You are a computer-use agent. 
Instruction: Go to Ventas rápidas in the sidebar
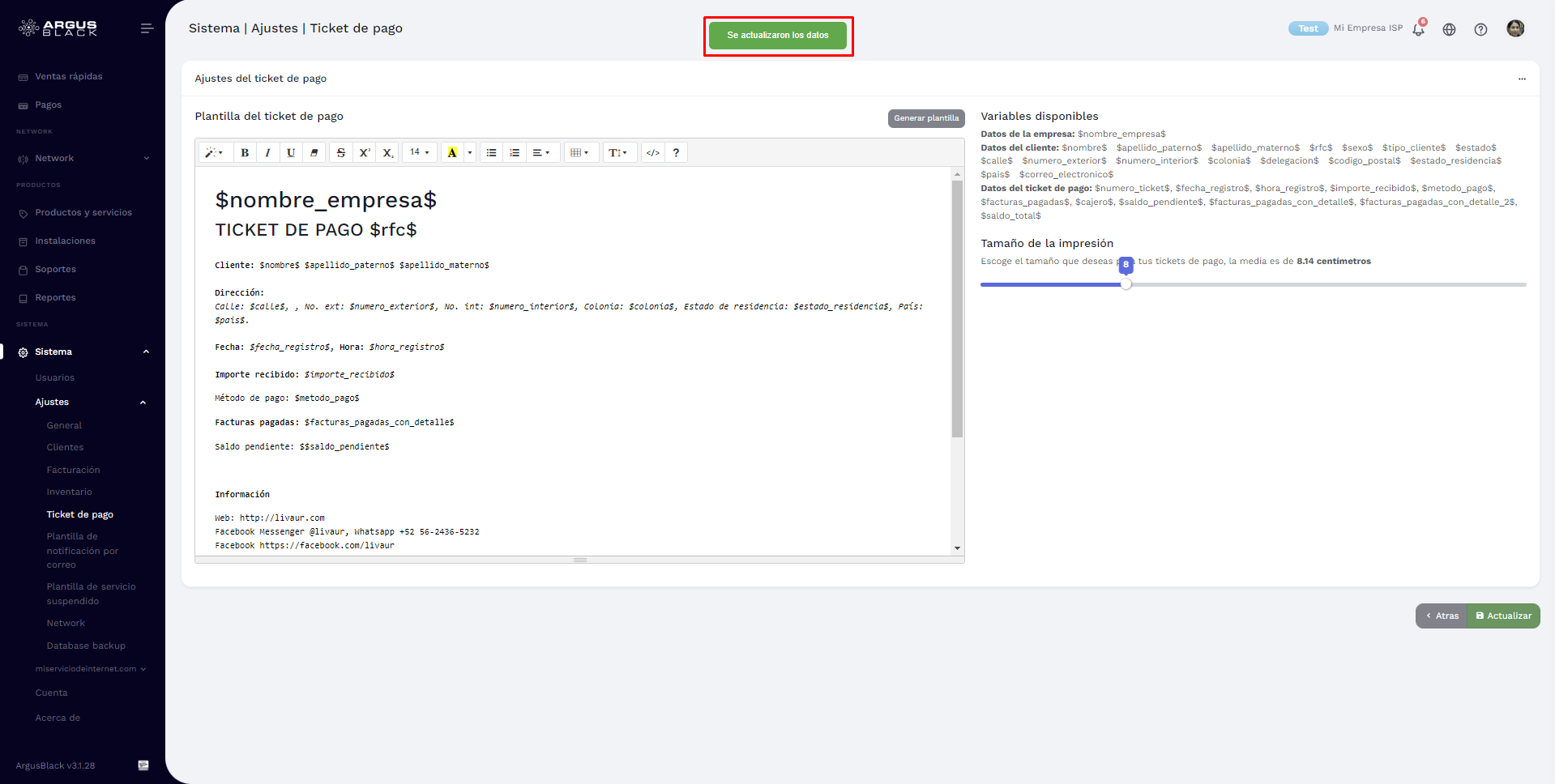click(x=69, y=77)
